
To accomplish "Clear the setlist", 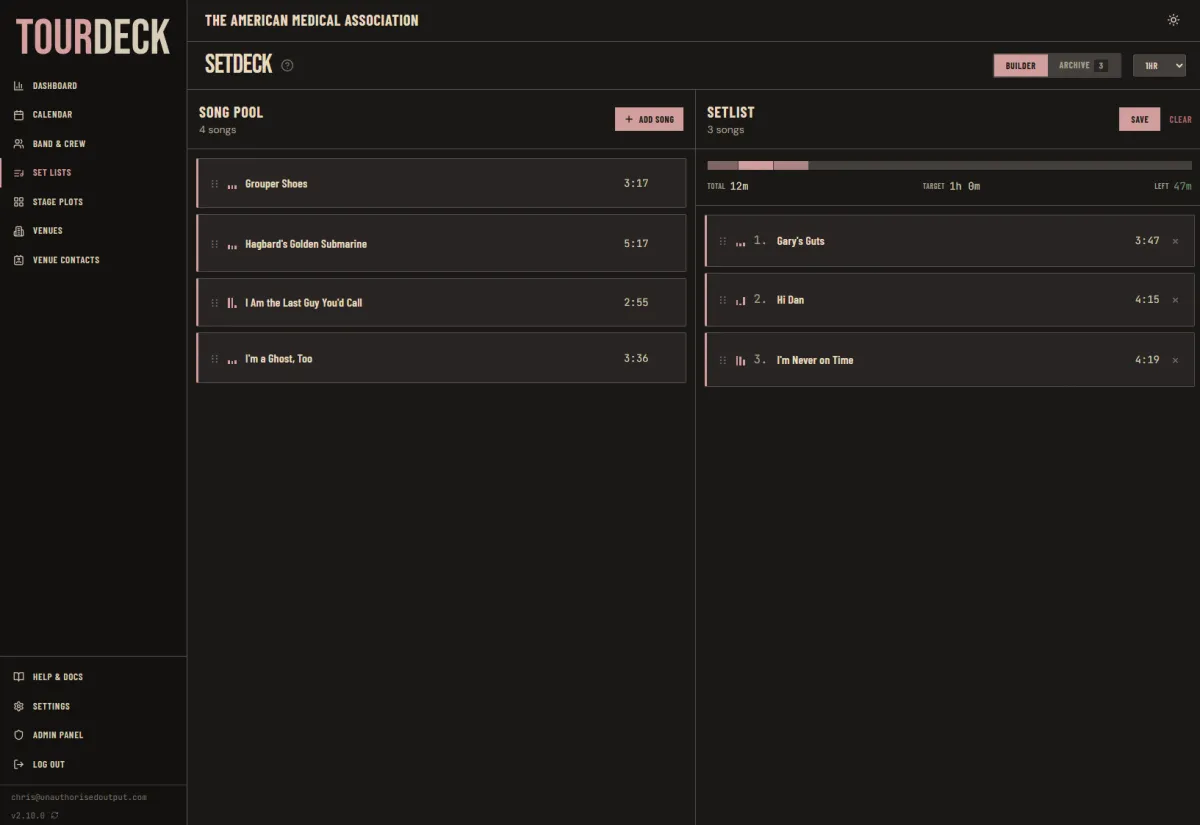I will click(1180, 118).
